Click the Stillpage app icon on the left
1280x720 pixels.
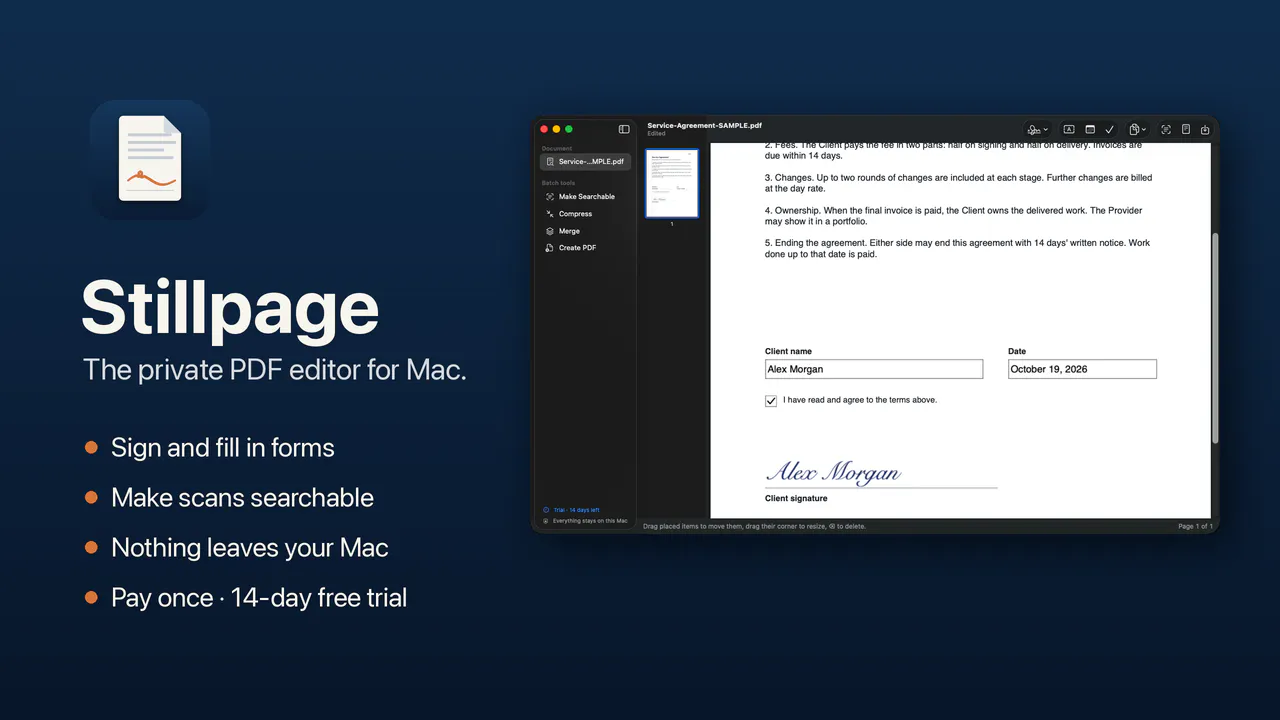(150, 159)
